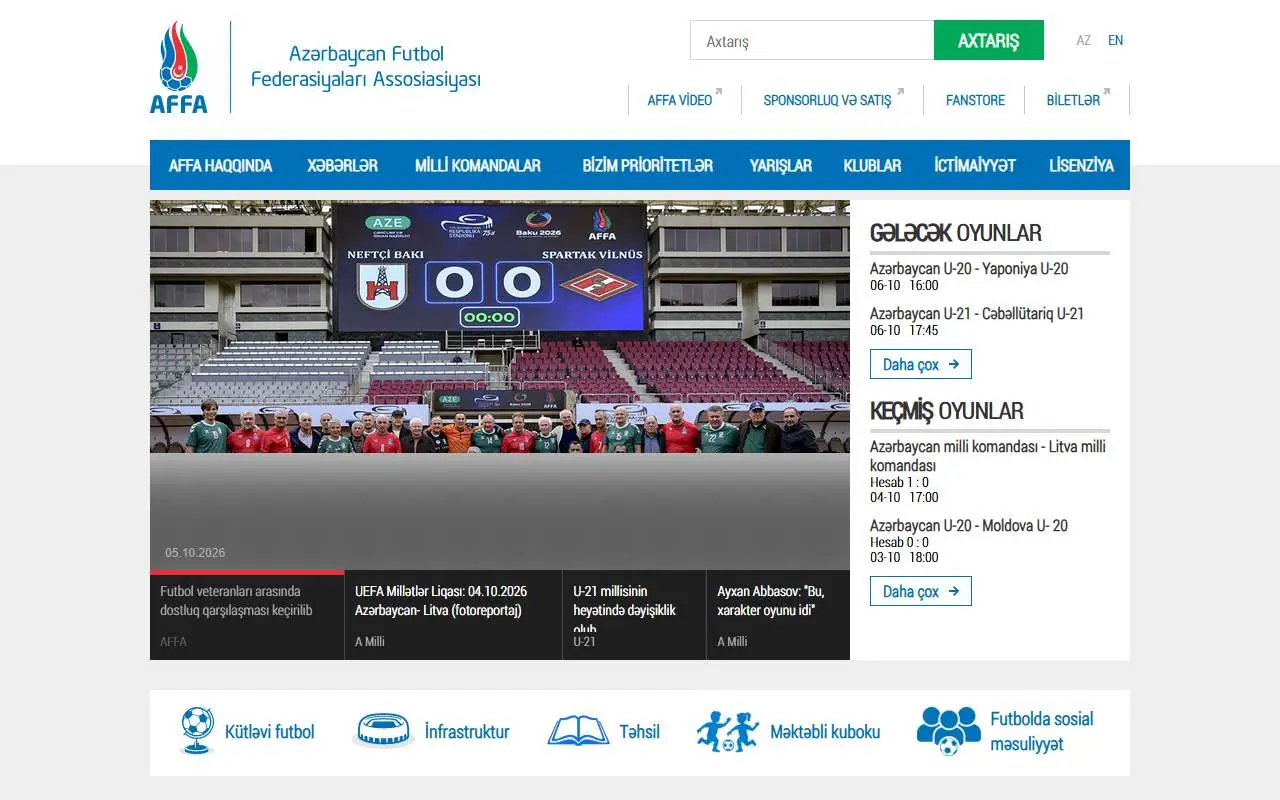Click the green AXTARIŞ search button

pyautogui.click(x=989, y=40)
